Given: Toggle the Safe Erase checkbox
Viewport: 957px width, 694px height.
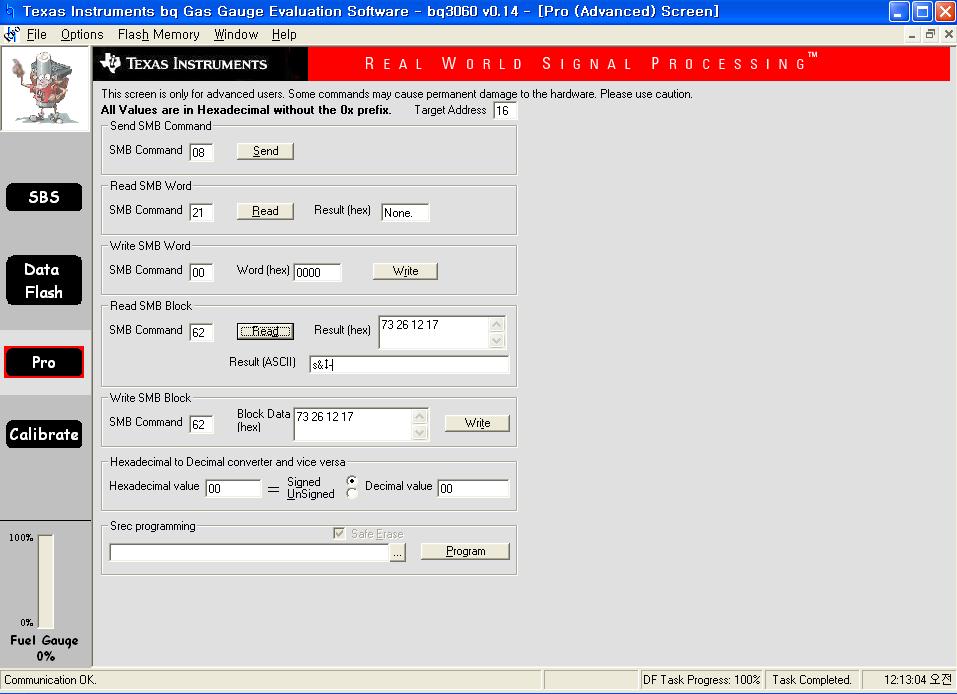Looking at the screenshot, I should (339, 533).
